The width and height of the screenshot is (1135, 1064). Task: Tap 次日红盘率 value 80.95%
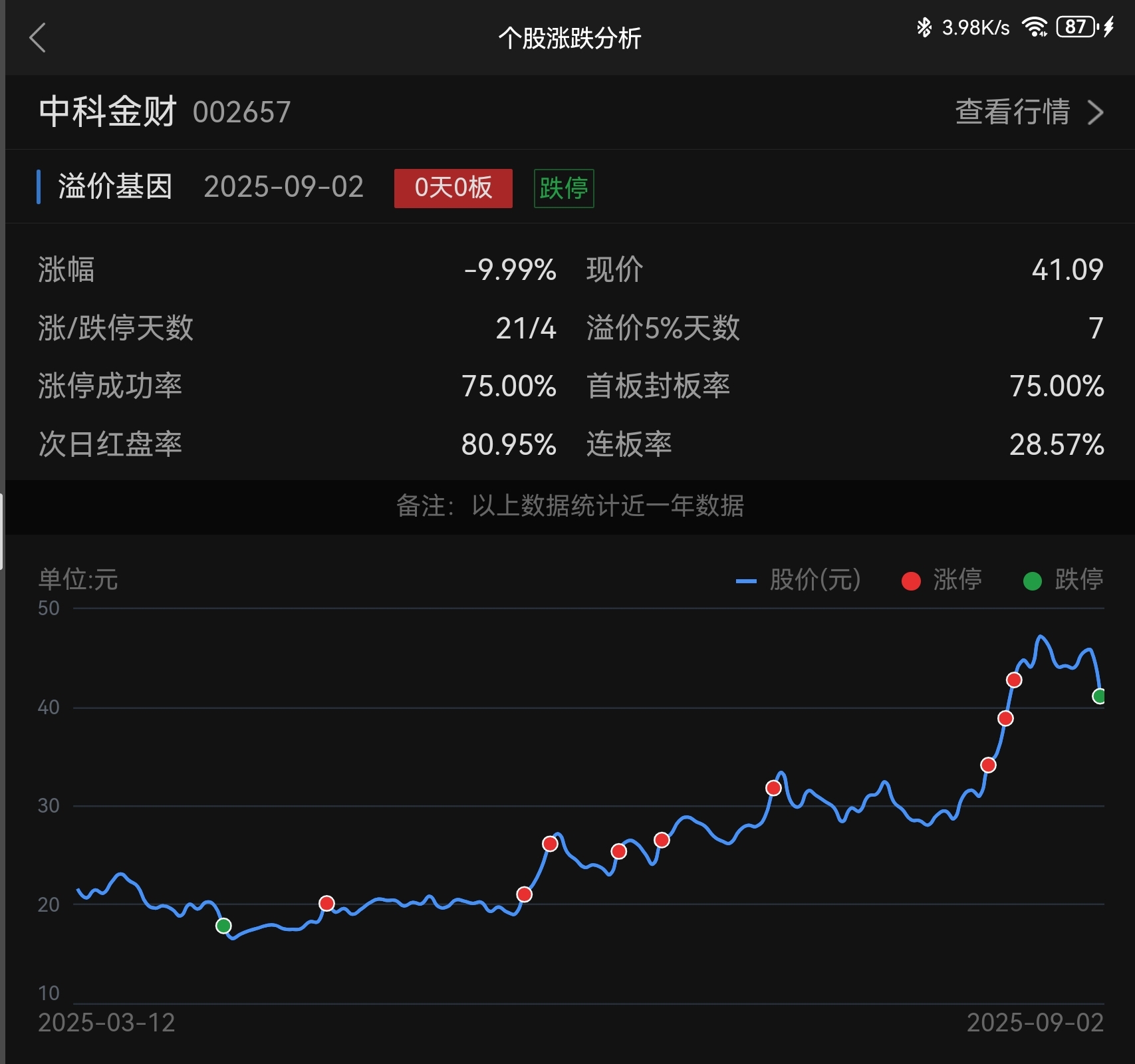[x=509, y=445]
